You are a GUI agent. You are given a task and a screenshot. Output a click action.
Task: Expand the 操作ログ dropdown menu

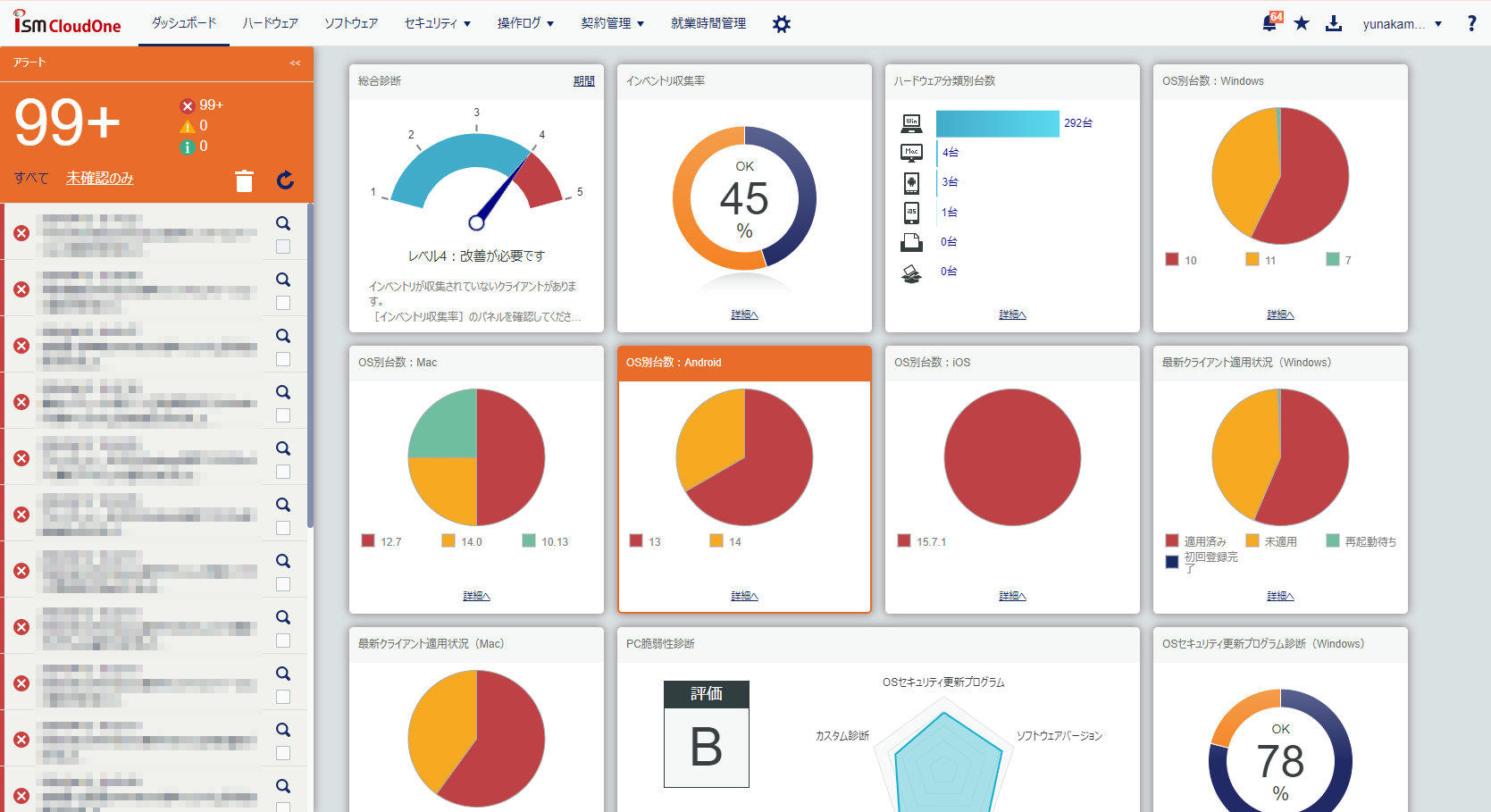(525, 23)
